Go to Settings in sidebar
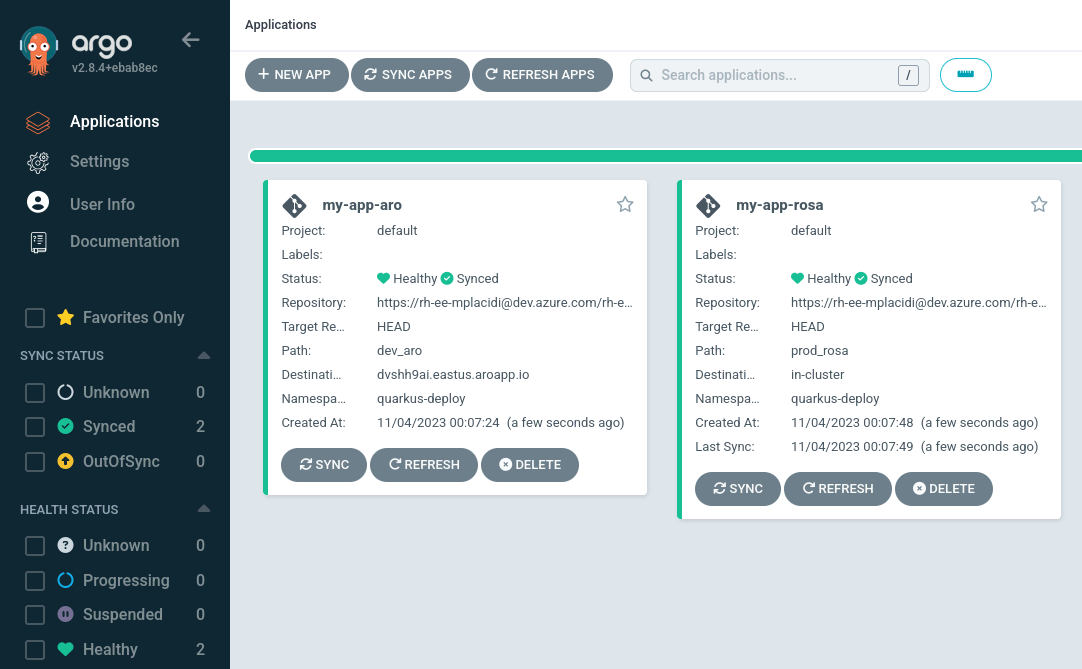 [x=99, y=161]
